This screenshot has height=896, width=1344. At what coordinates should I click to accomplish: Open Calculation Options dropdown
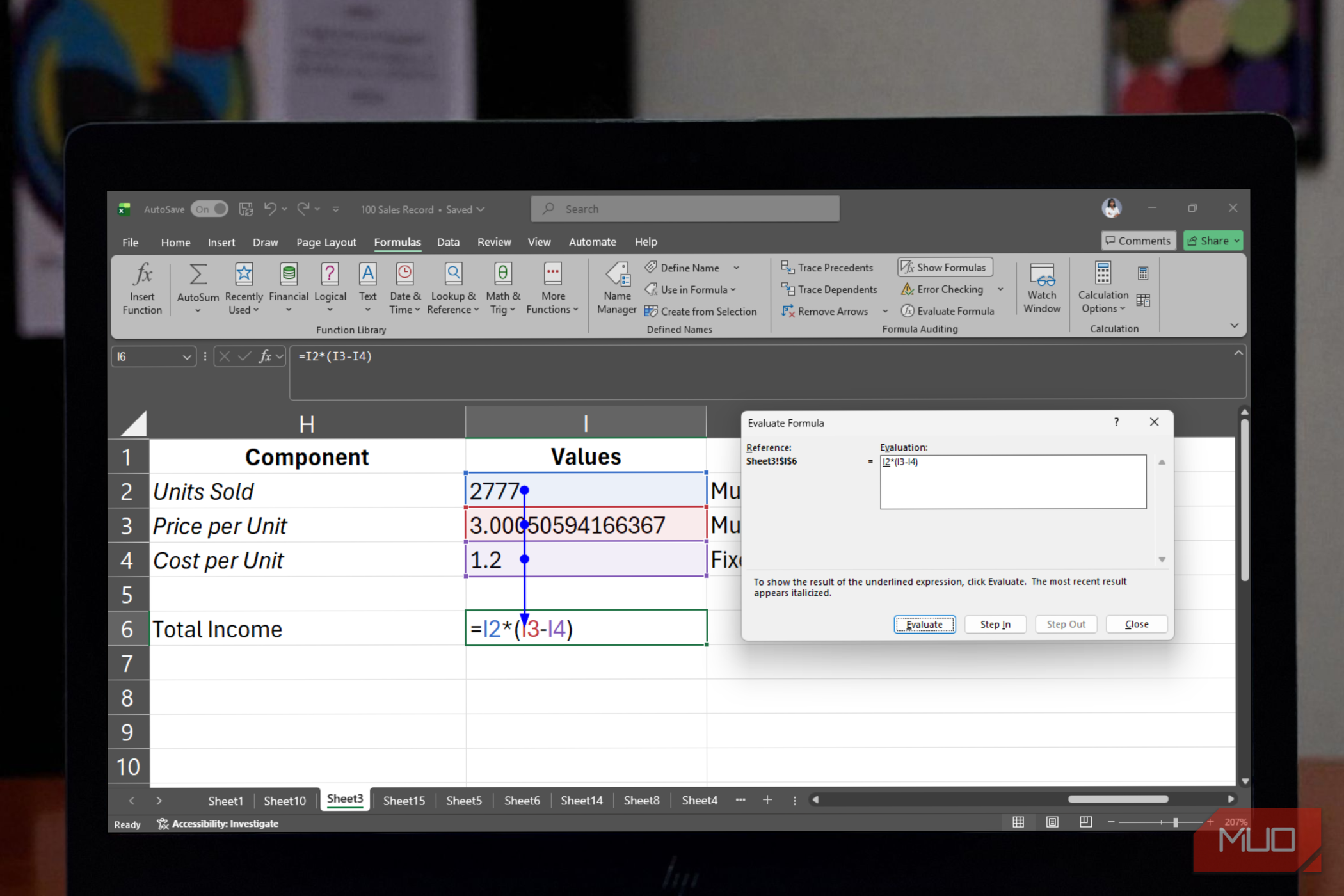point(1103,288)
